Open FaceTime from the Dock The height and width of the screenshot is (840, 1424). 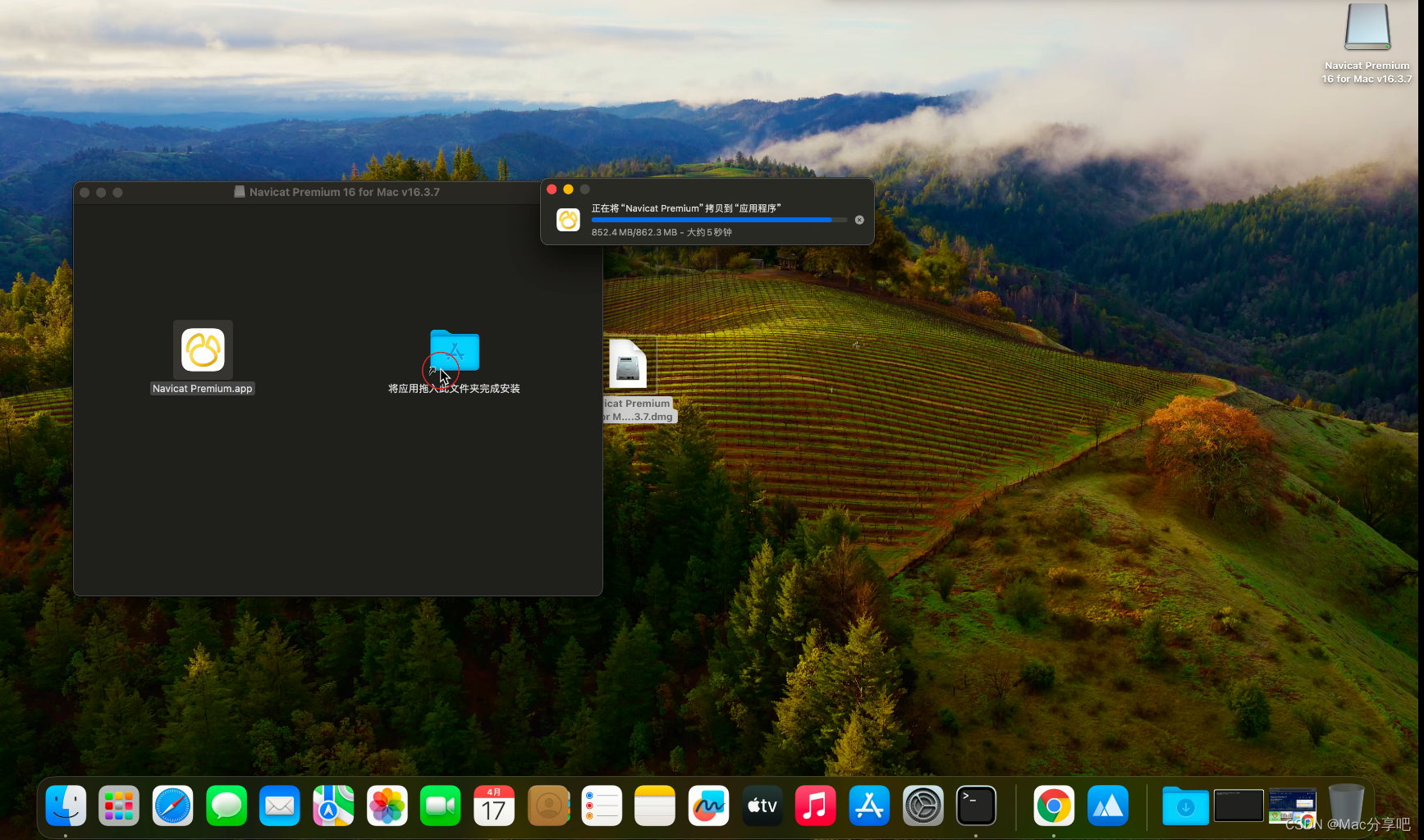coord(441,806)
